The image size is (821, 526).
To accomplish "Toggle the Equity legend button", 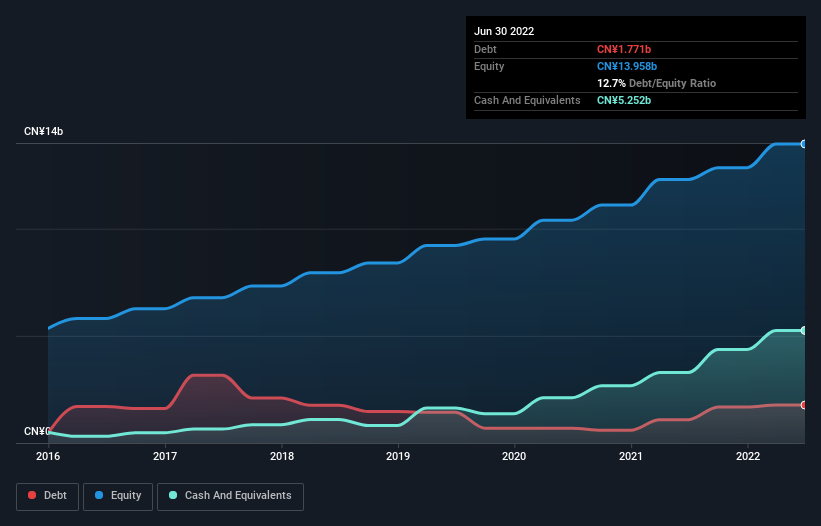I will (x=118, y=496).
